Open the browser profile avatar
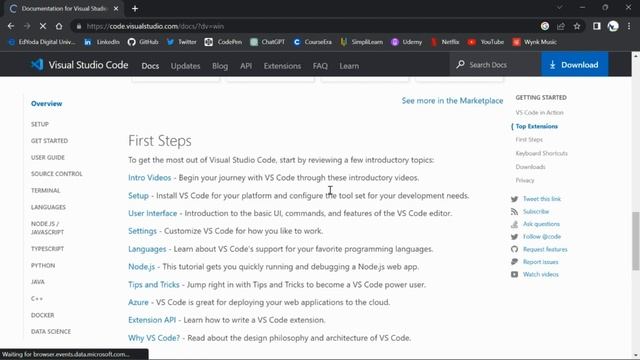 [x=613, y=26]
